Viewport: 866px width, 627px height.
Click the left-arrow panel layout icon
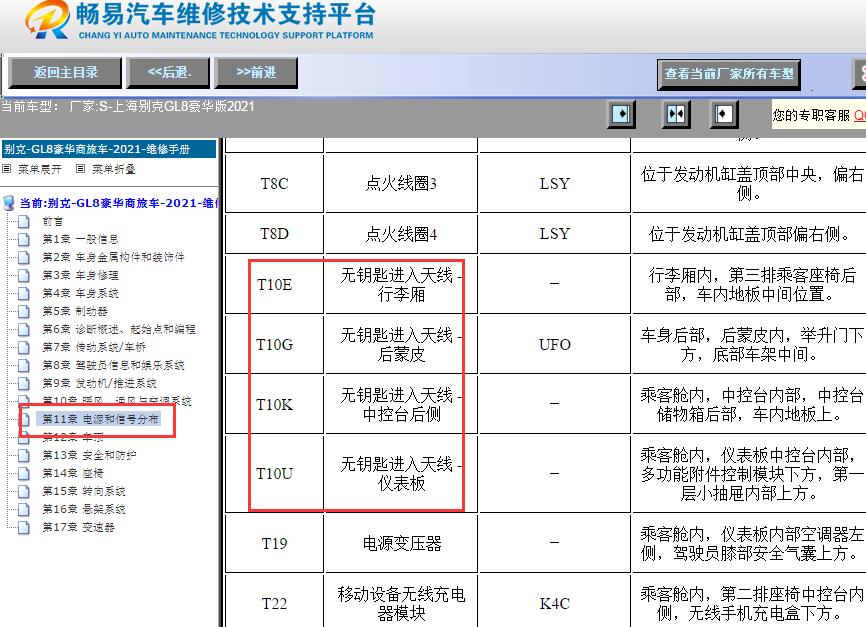coord(724,114)
